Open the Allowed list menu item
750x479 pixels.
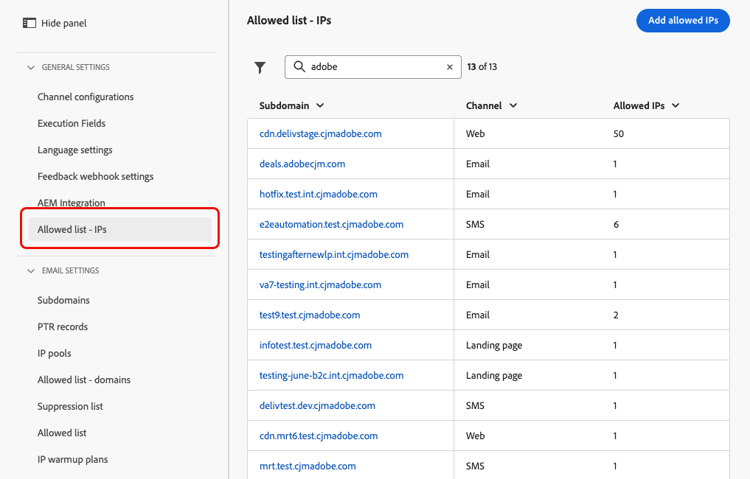62,433
